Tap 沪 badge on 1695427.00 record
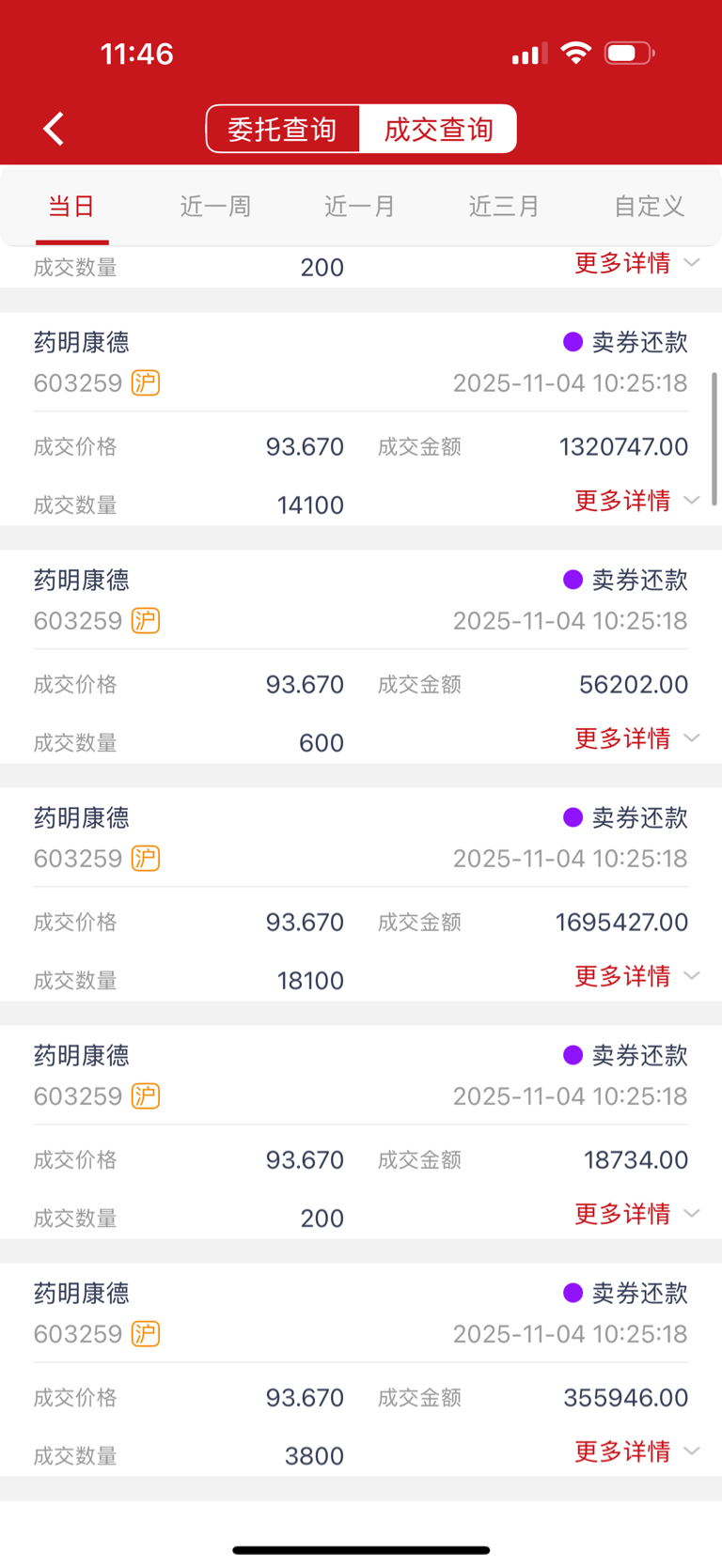Screen dimensions: 722x1568 pos(146,859)
